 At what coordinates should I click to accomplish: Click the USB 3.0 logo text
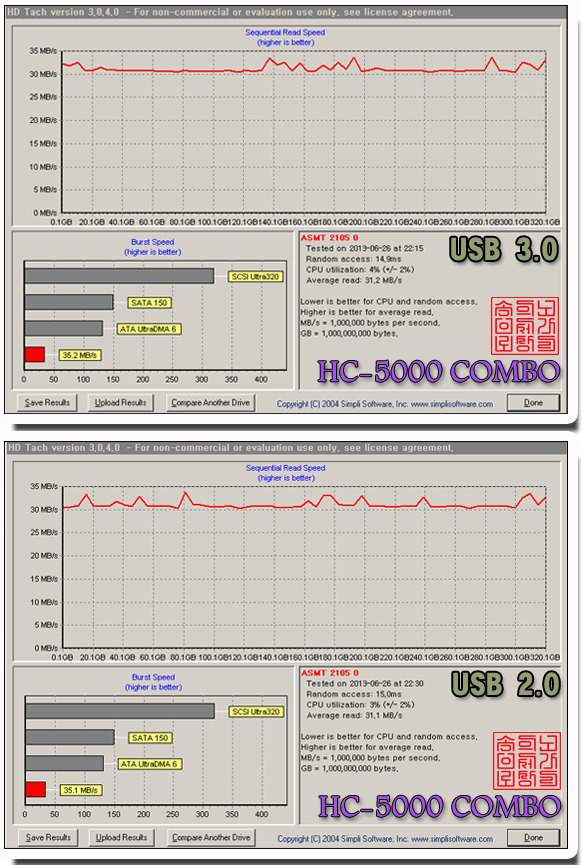[504, 249]
